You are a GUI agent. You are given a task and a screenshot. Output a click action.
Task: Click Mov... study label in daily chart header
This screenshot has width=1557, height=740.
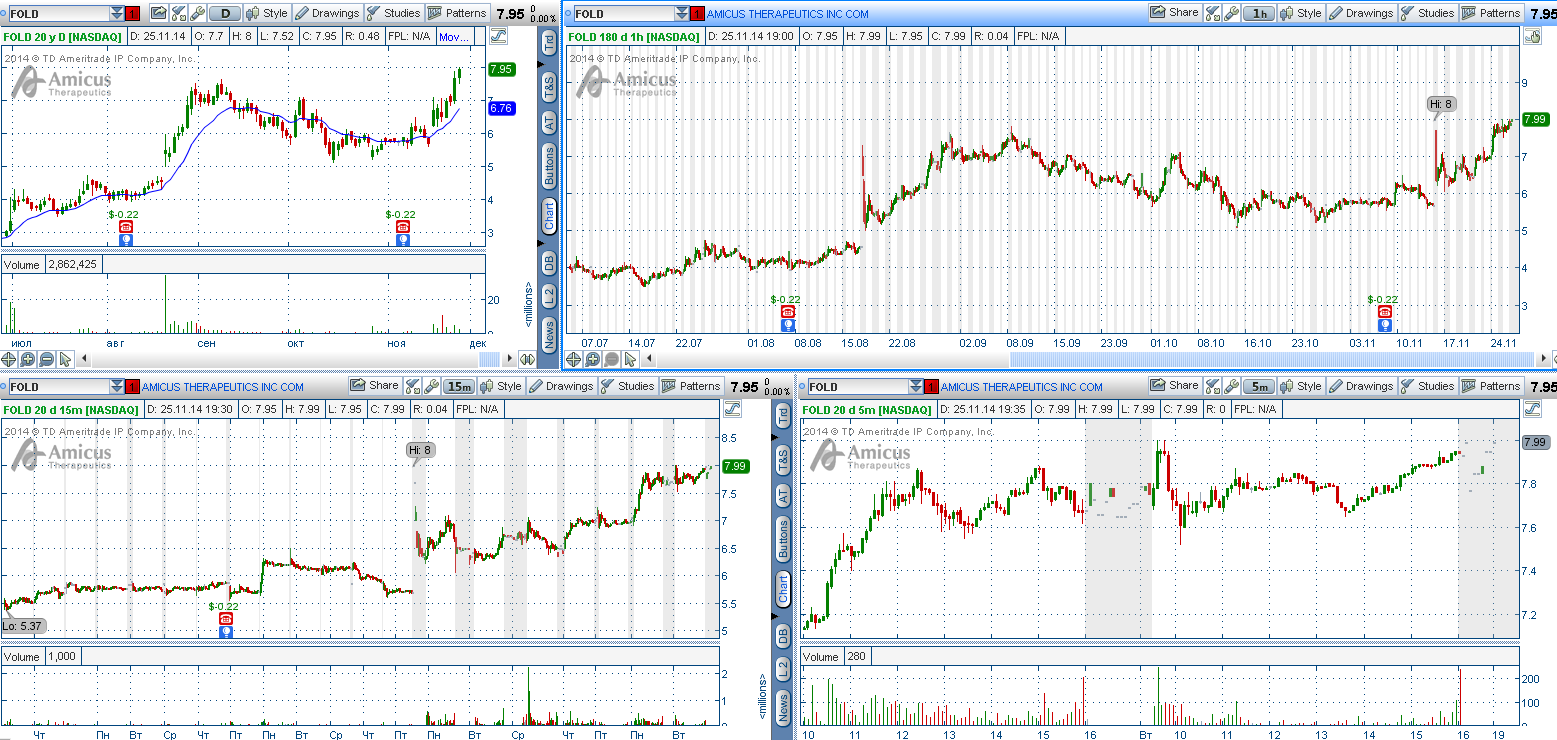(x=454, y=36)
